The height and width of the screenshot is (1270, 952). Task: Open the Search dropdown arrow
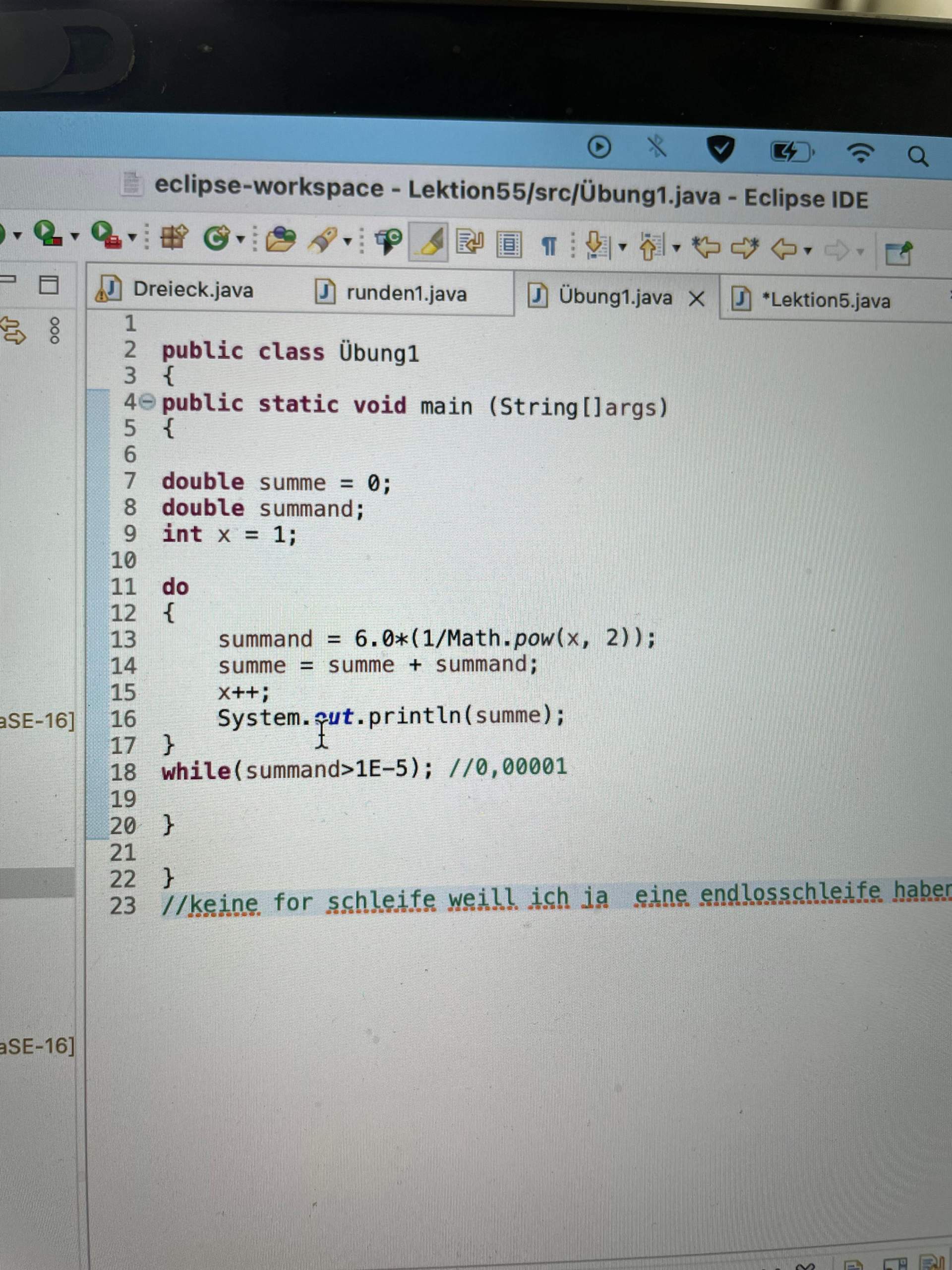click(x=348, y=241)
